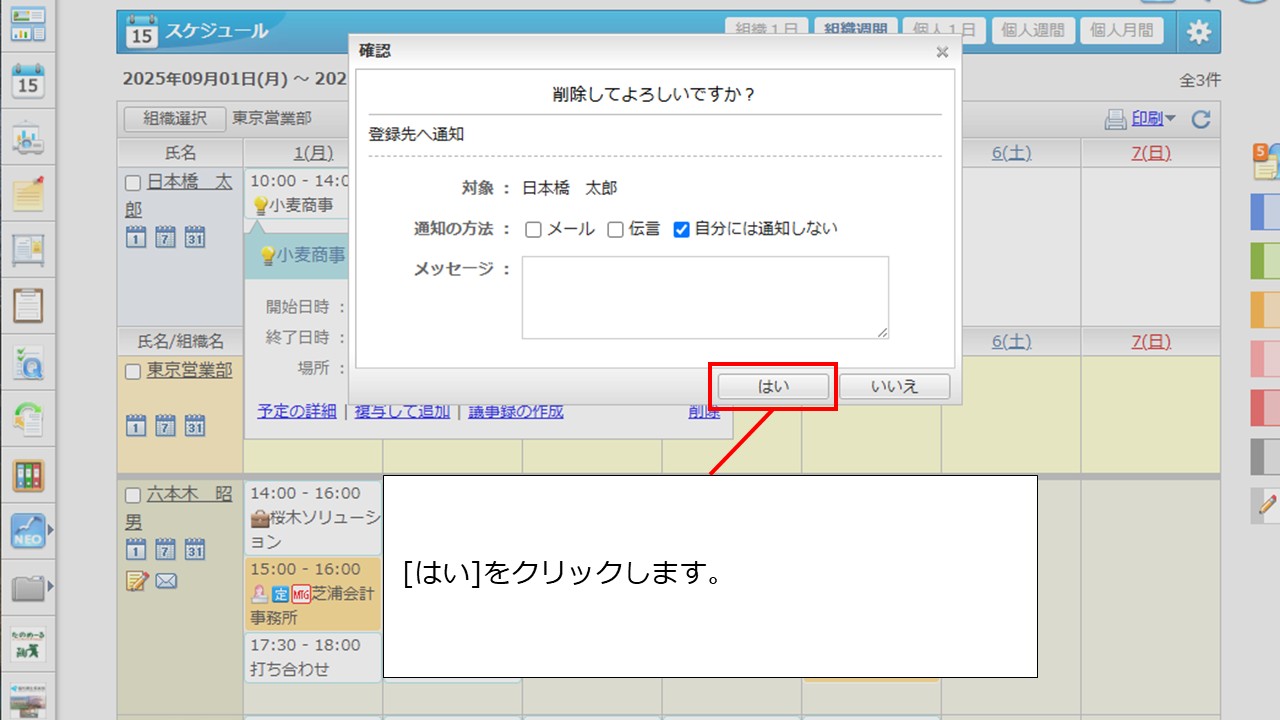This screenshot has height=720, width=1280.
Task: Open the binder cabinet icon in sidebar
Action: click(x=28, y=475)
